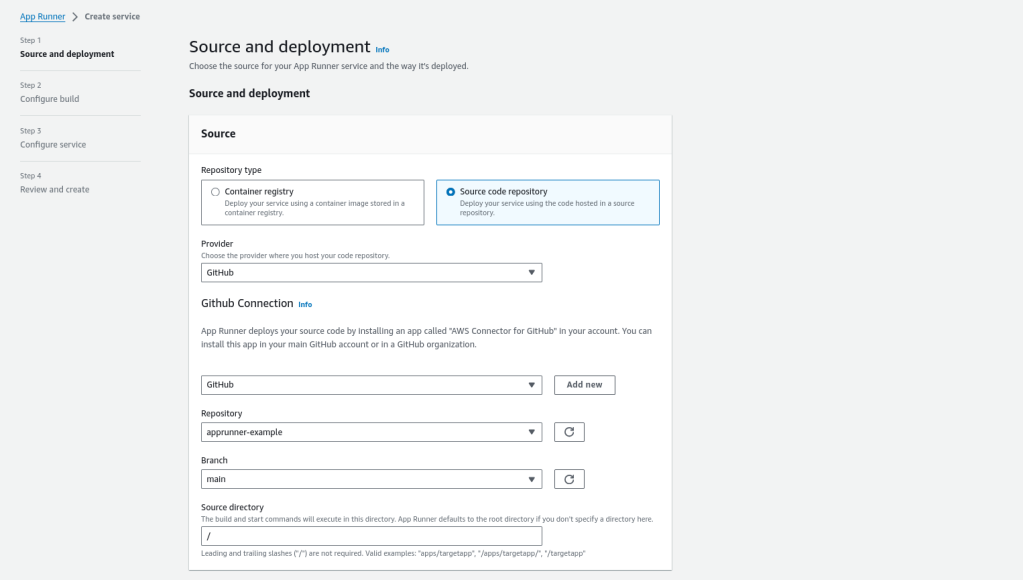
Task: Expand the Branch dropdown set to main
Action: pyautogui.click(x=371, y=480)
